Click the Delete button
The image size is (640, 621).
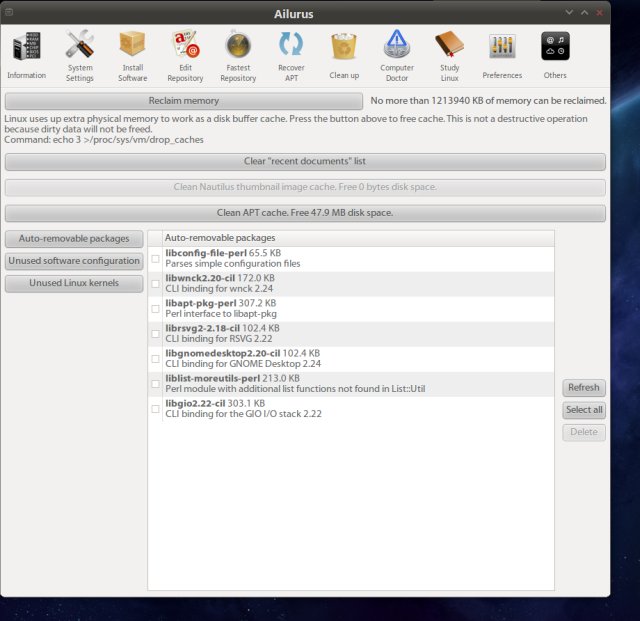click(x=584, y=432)
